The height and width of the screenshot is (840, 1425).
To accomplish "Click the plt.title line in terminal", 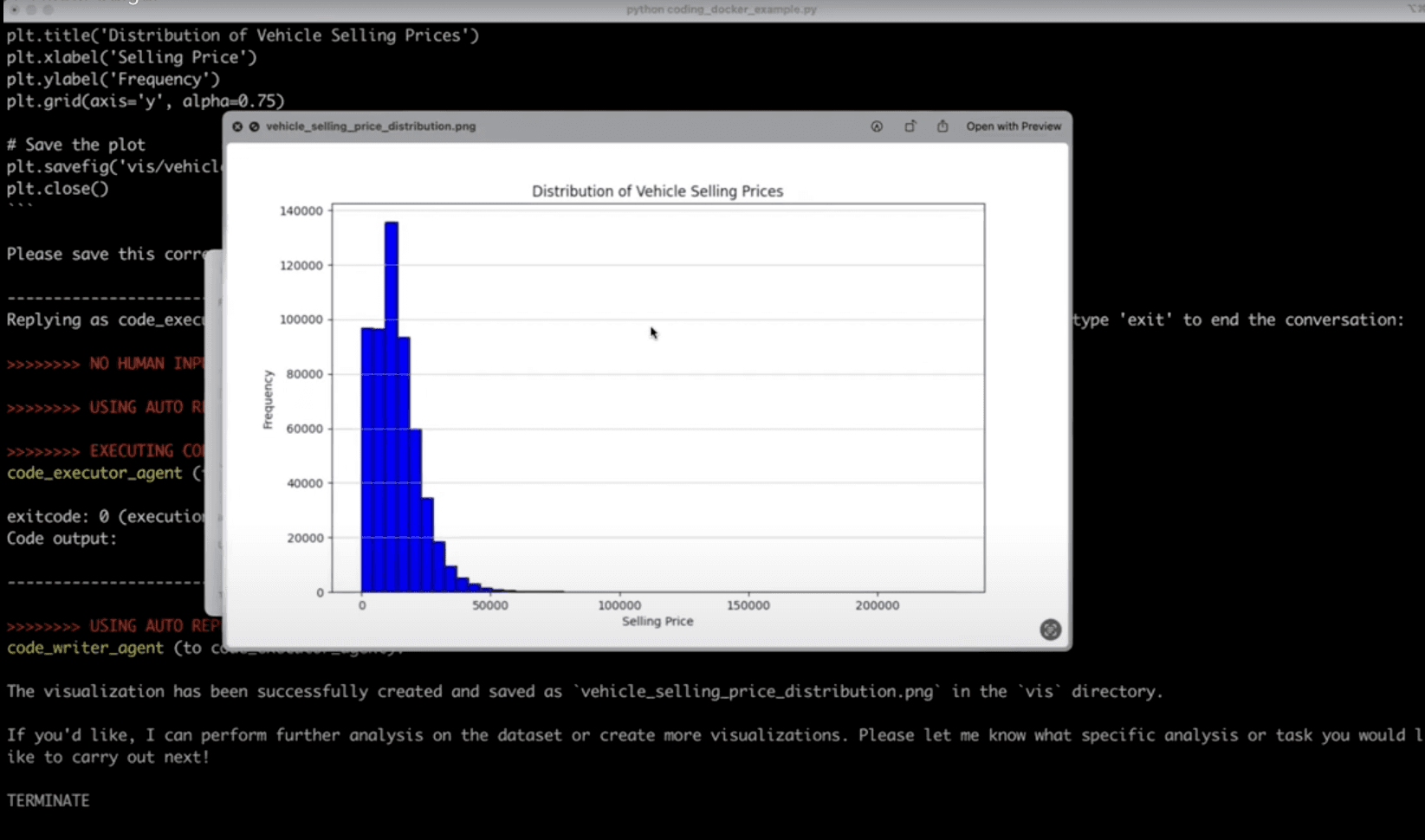I will [x=243, y=36].
